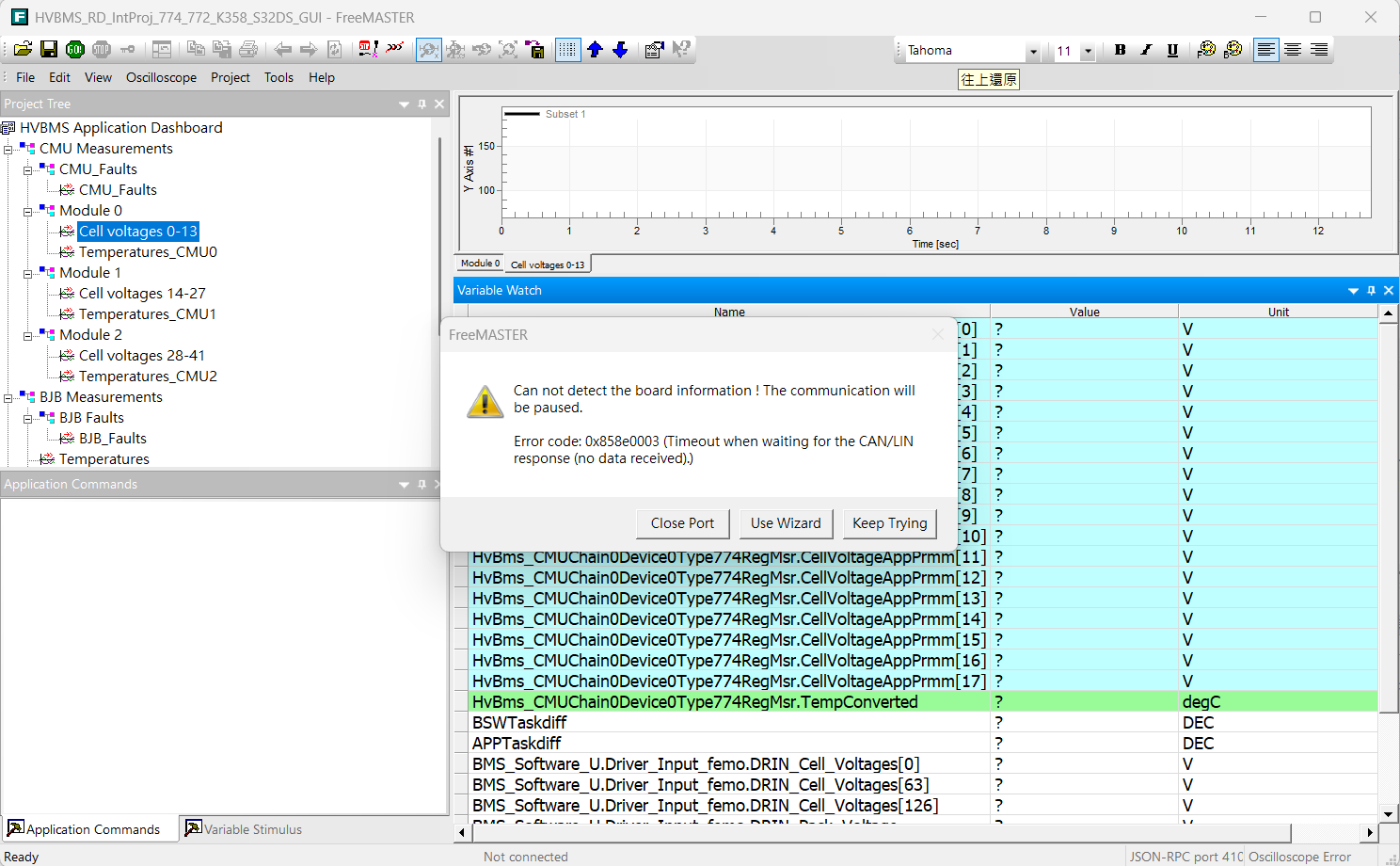
Task: Click the red STOP flag toolbar icon
Action: pyautogui.click(x=369, y=50)
